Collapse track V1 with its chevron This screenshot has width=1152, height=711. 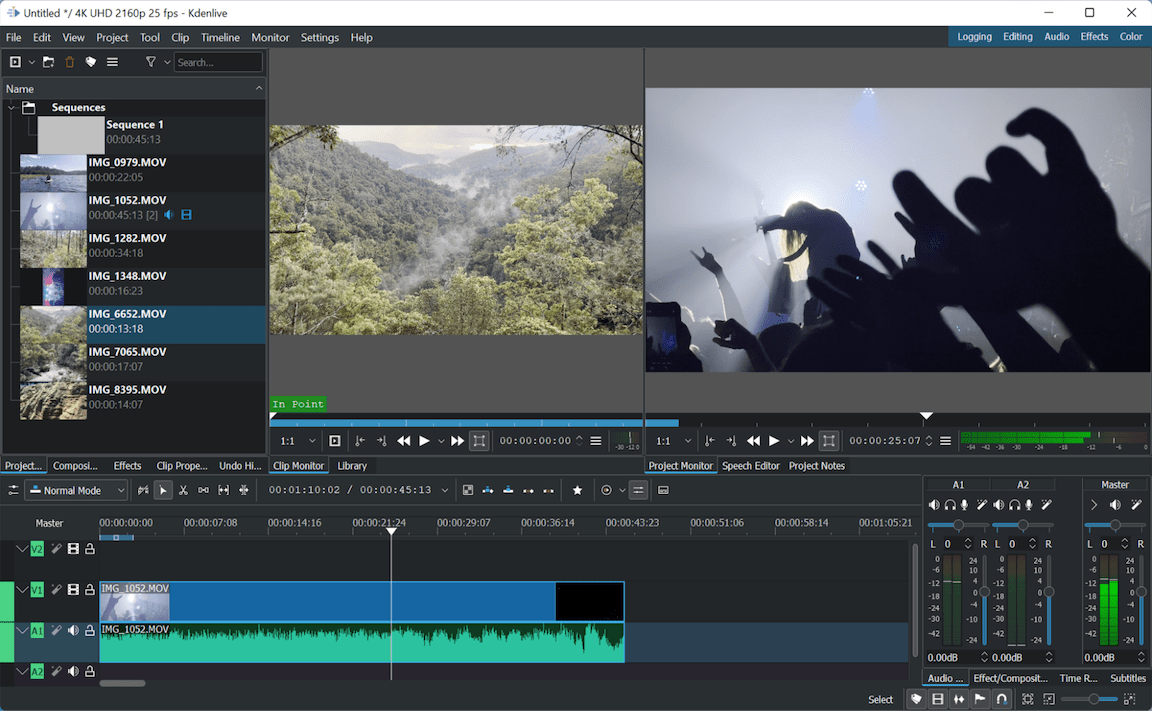(x=22, y=589)
